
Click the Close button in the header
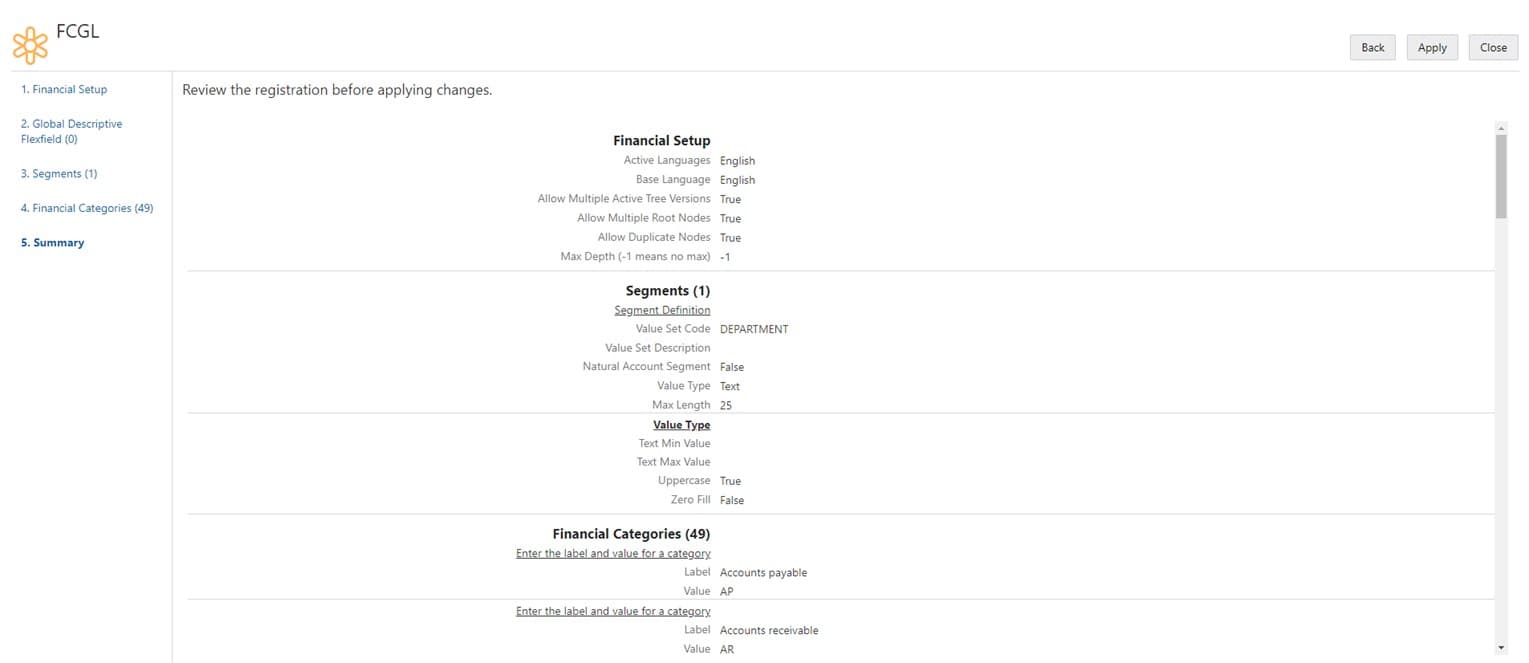coord(1493,48)
